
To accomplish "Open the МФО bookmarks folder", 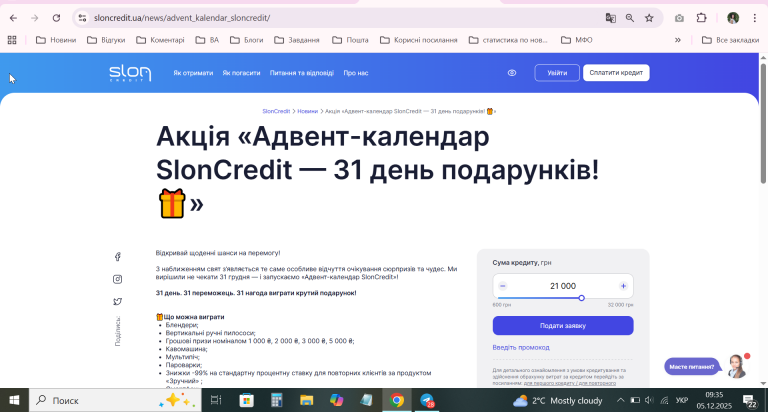I will coord(577,40).
